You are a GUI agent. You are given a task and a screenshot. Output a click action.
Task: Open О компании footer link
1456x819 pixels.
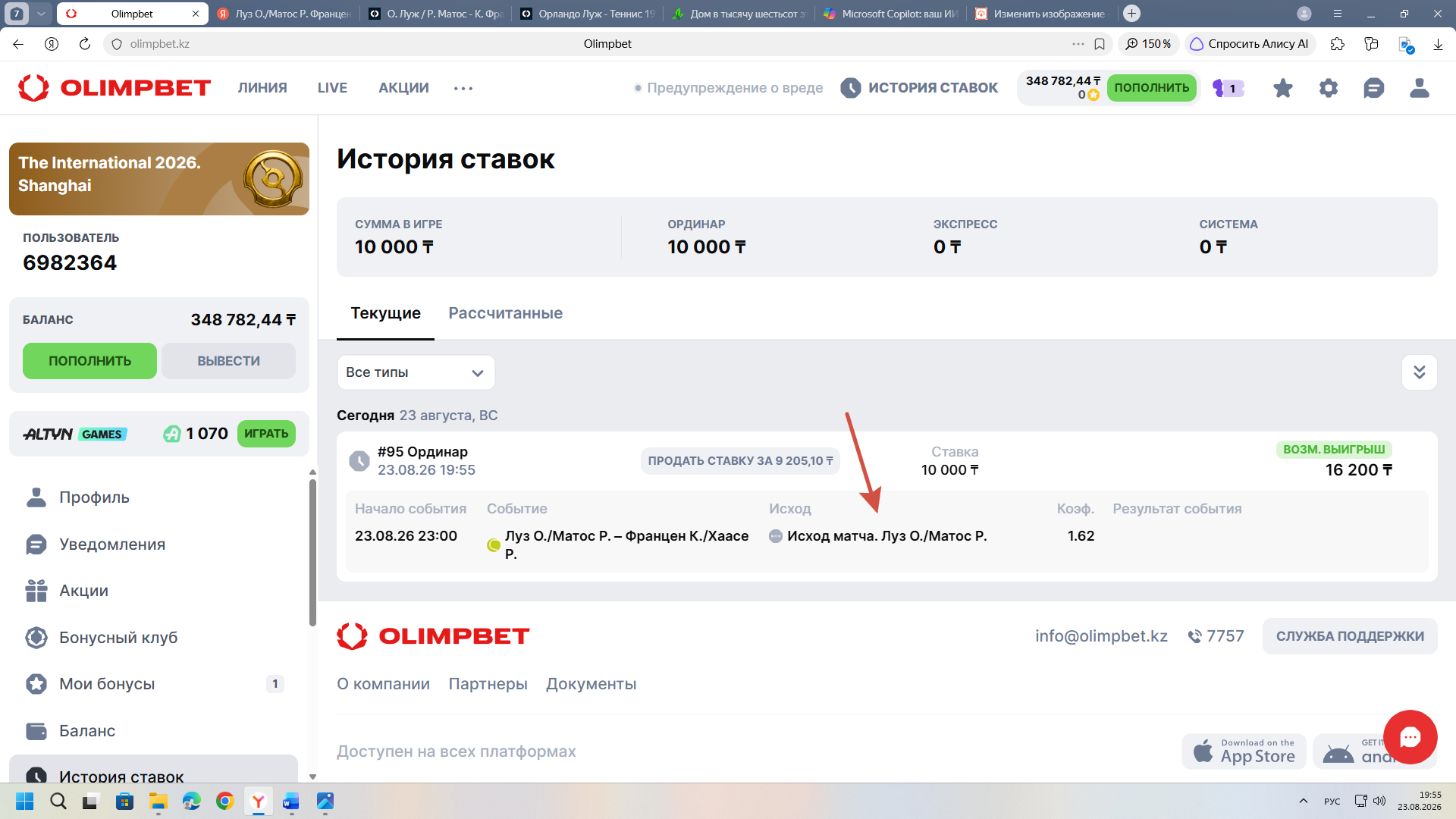click(383, 684)
